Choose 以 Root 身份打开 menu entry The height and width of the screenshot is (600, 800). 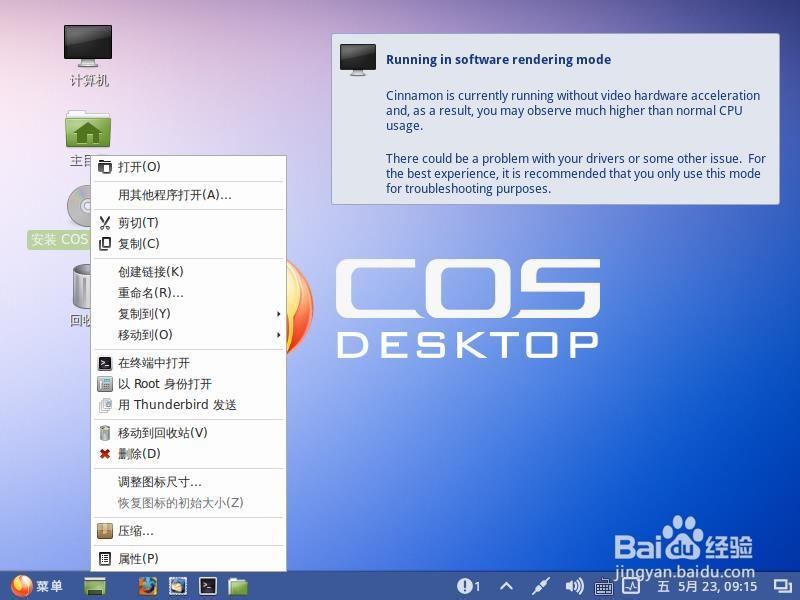coord(188,384)
